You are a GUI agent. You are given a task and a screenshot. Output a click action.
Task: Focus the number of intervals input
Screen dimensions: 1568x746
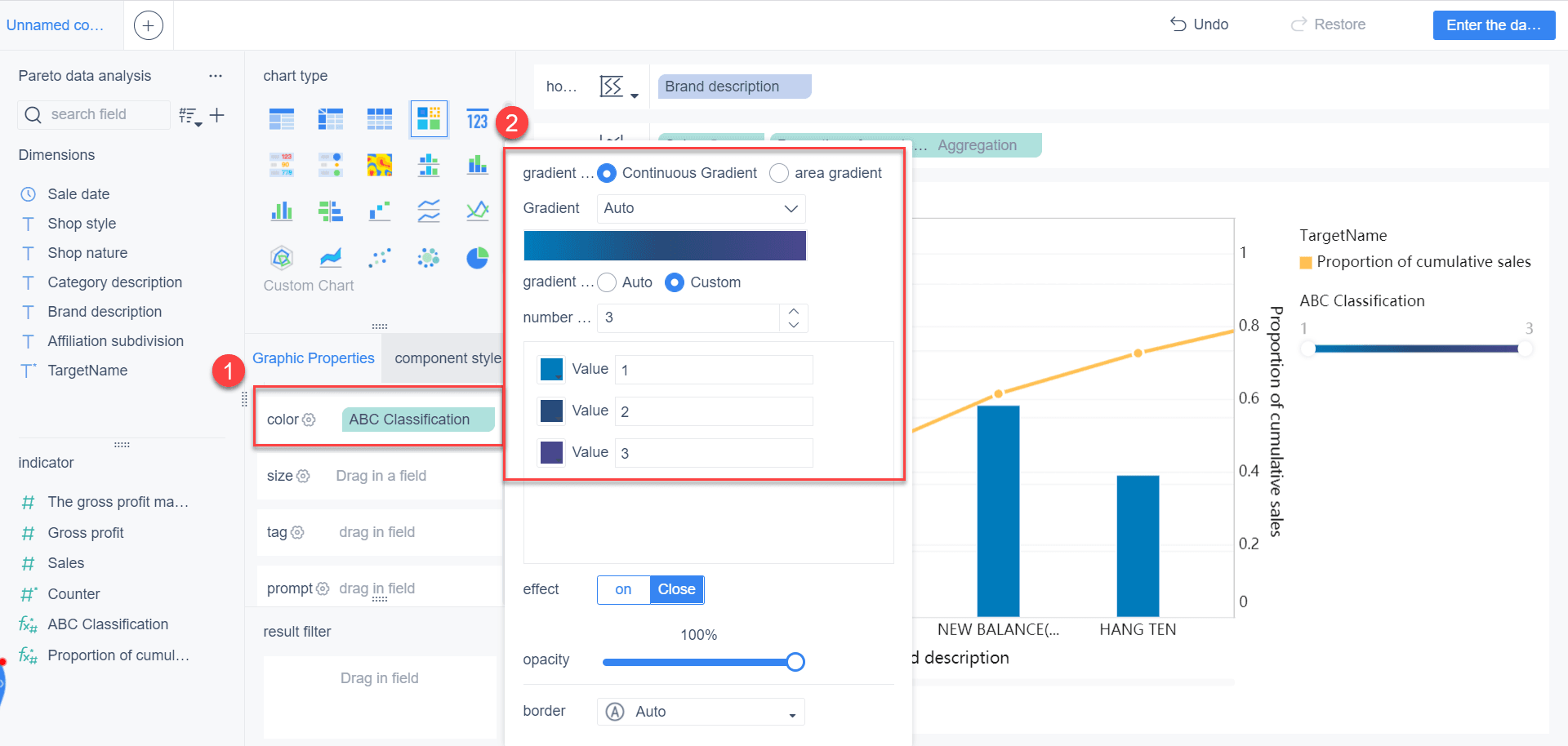coord(690,318)
